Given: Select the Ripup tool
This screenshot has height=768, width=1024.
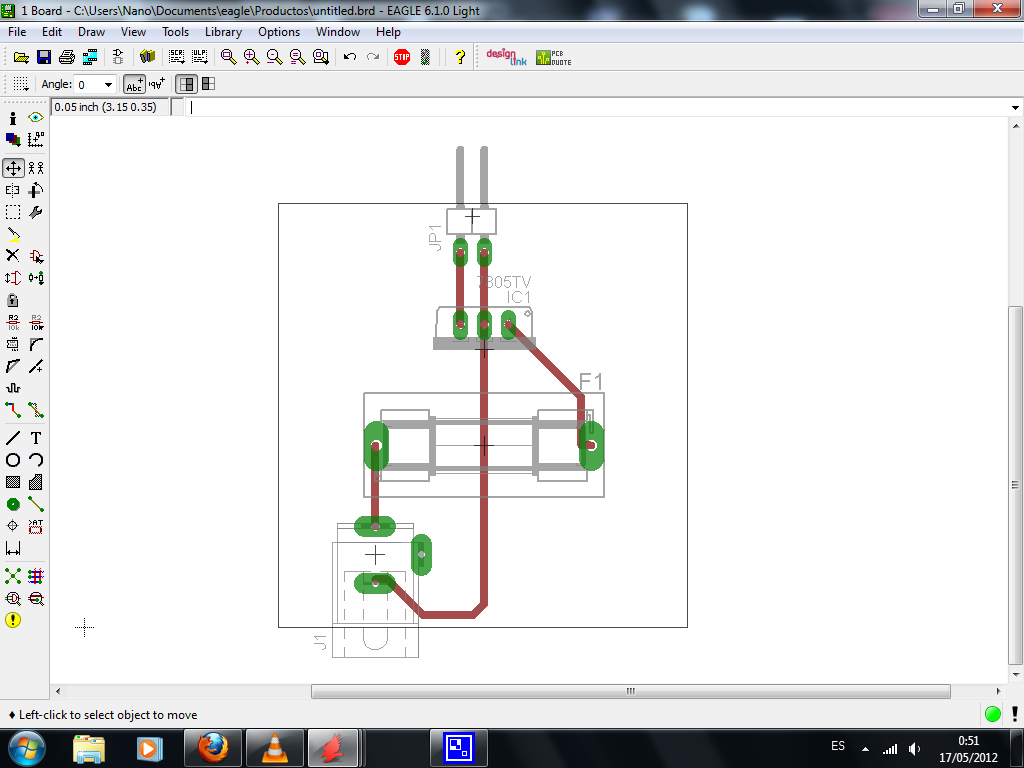Looking at the screenshot, I should point(36,410).
